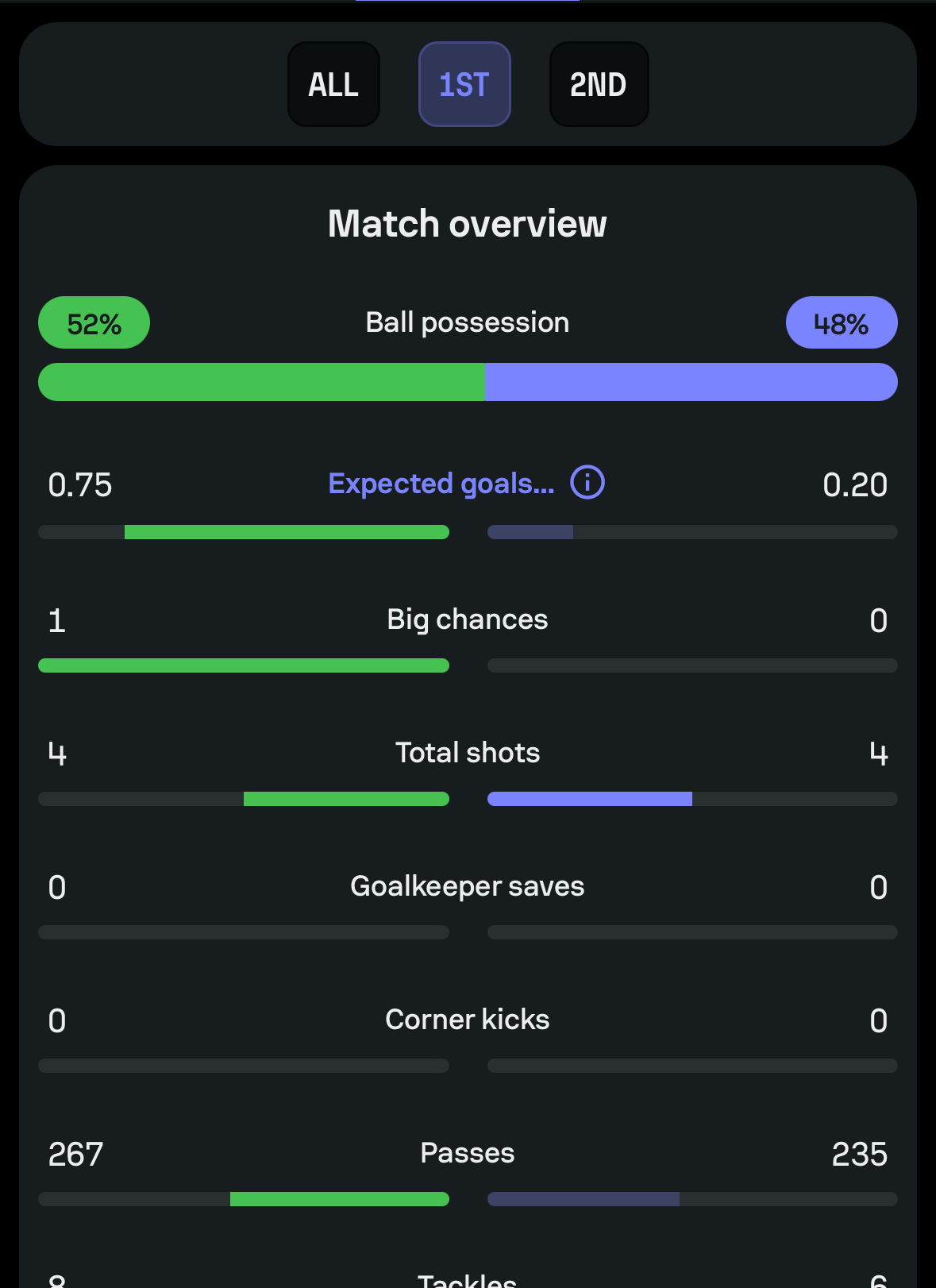Click the green ball possession bar segment
936x1288 pixels.
point(262,382)
